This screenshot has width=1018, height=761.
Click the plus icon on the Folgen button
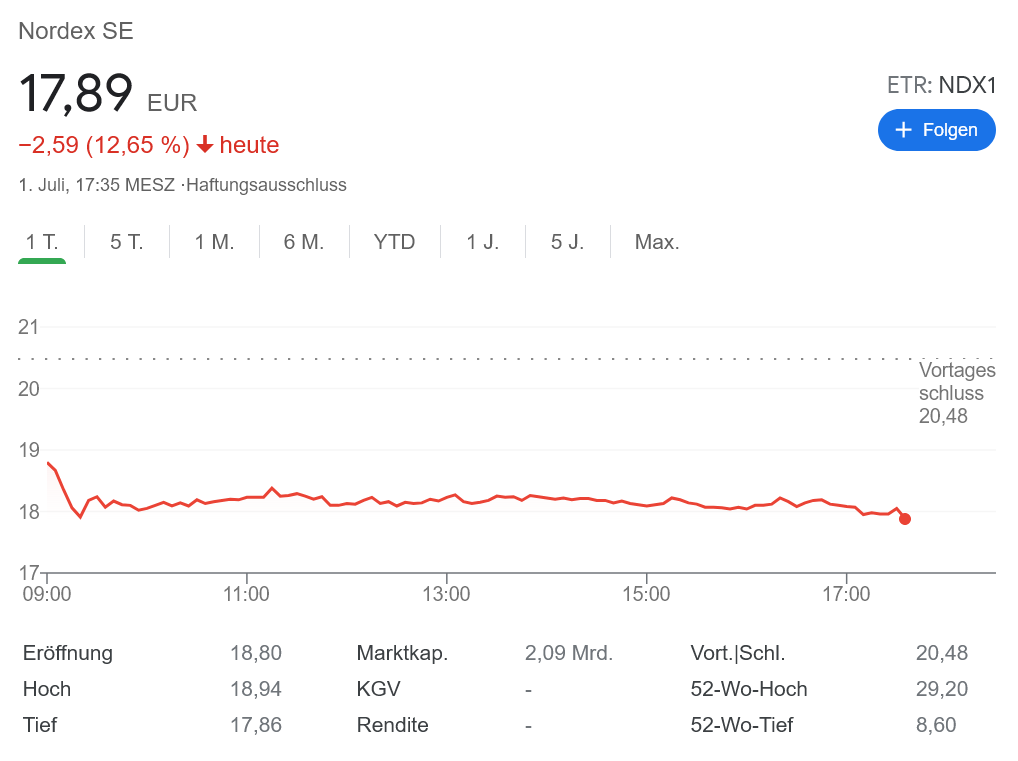(x=906, y=130)
